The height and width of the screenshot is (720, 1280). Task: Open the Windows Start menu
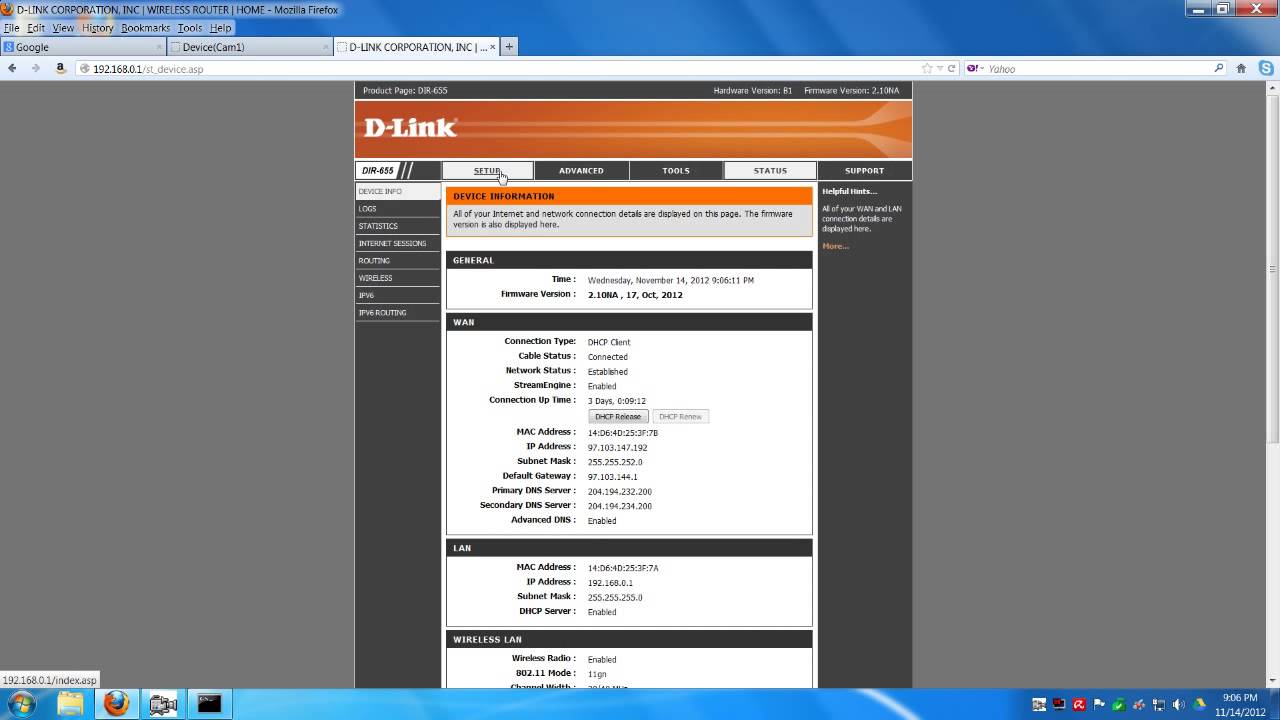pyautogui.click(x=21, y=704)
